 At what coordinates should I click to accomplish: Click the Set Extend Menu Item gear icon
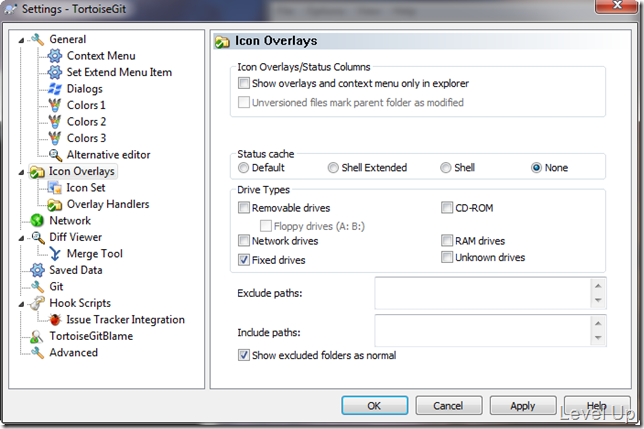[x=55, y=72]
